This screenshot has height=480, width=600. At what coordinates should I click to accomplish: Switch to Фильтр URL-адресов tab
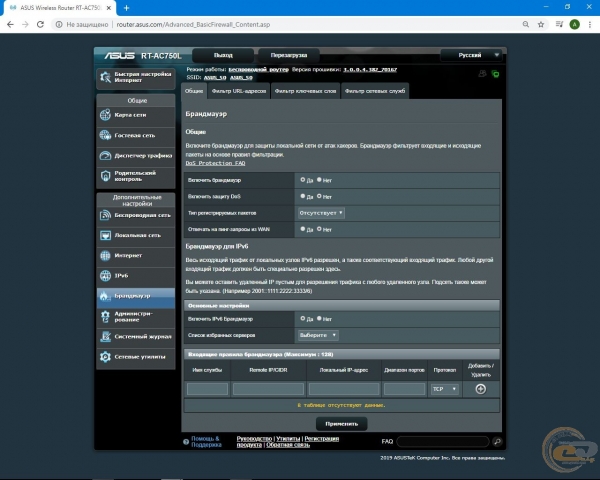tap(239, 91)
